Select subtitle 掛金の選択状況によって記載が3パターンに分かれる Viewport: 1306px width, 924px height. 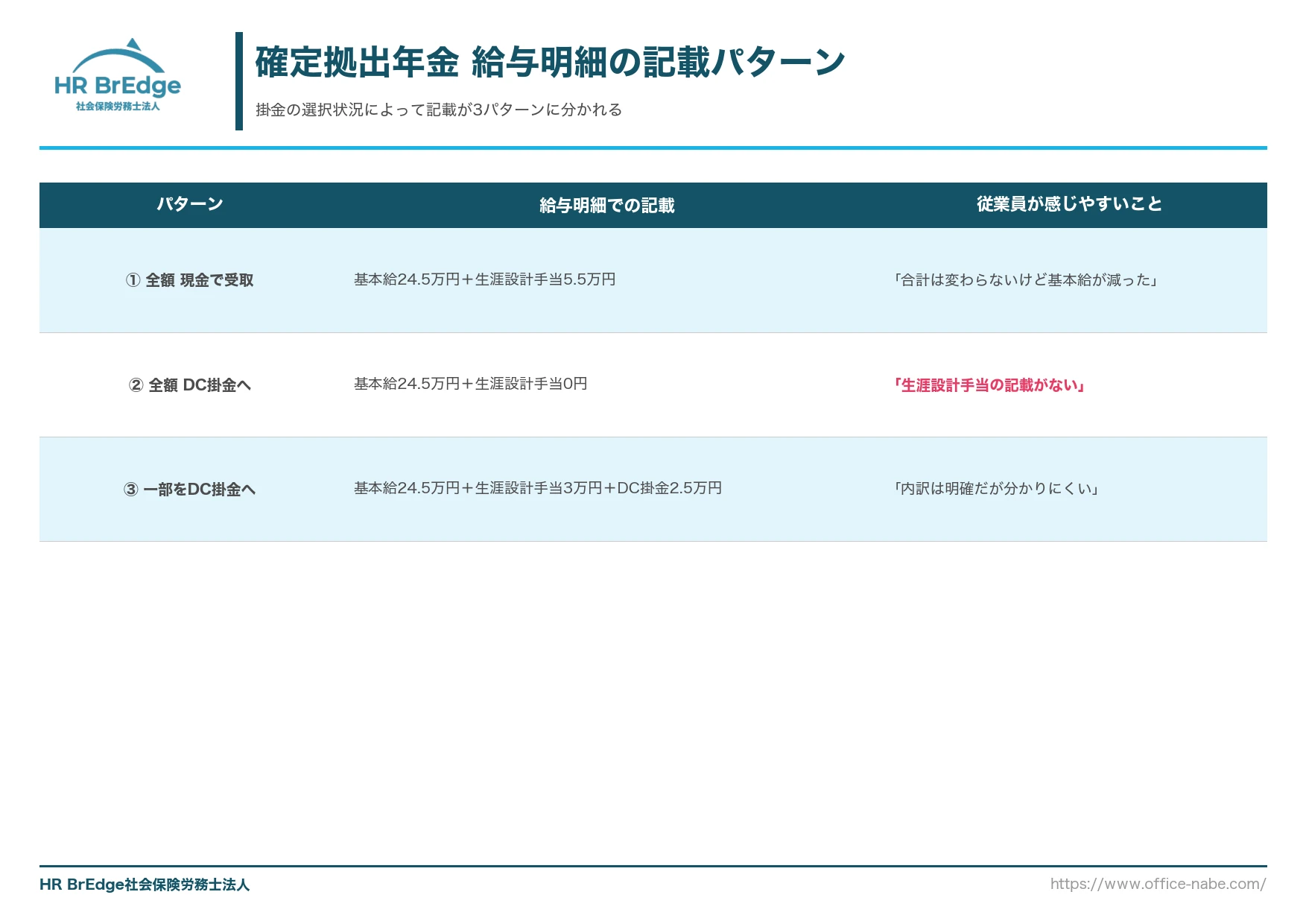(439, 110)
